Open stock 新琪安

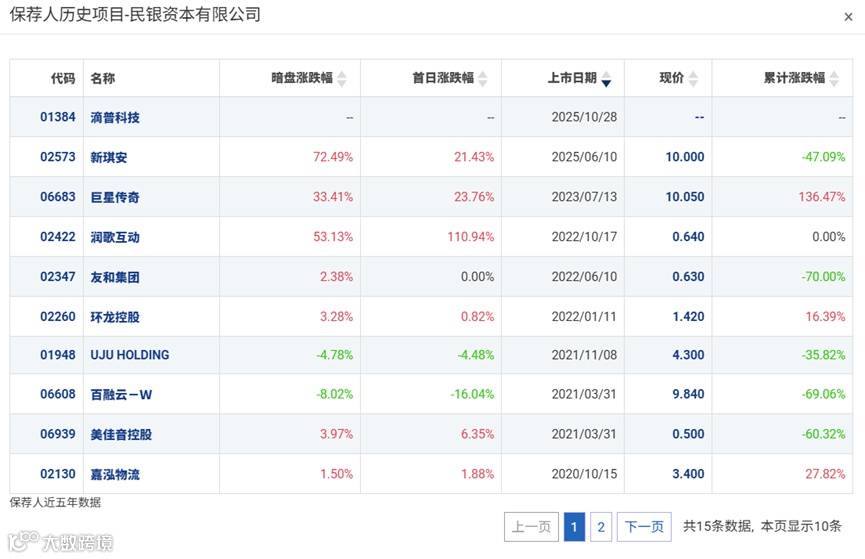click(109, 157)
